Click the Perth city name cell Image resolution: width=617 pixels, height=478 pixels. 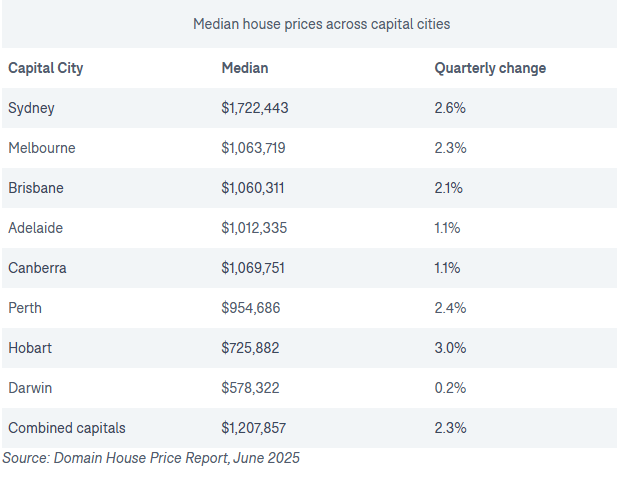(24, 308)
